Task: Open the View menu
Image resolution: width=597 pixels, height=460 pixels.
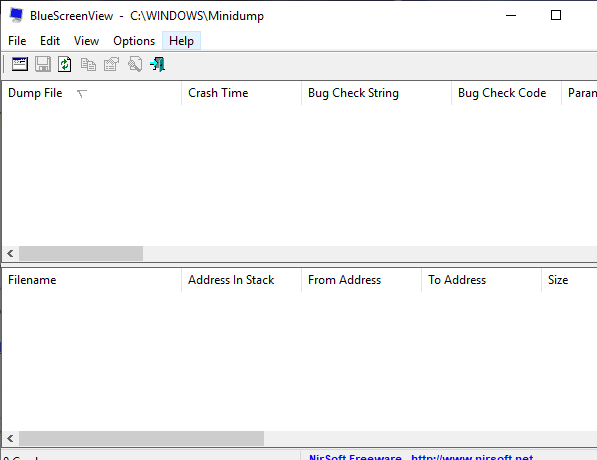Action: tap(86, 41)
